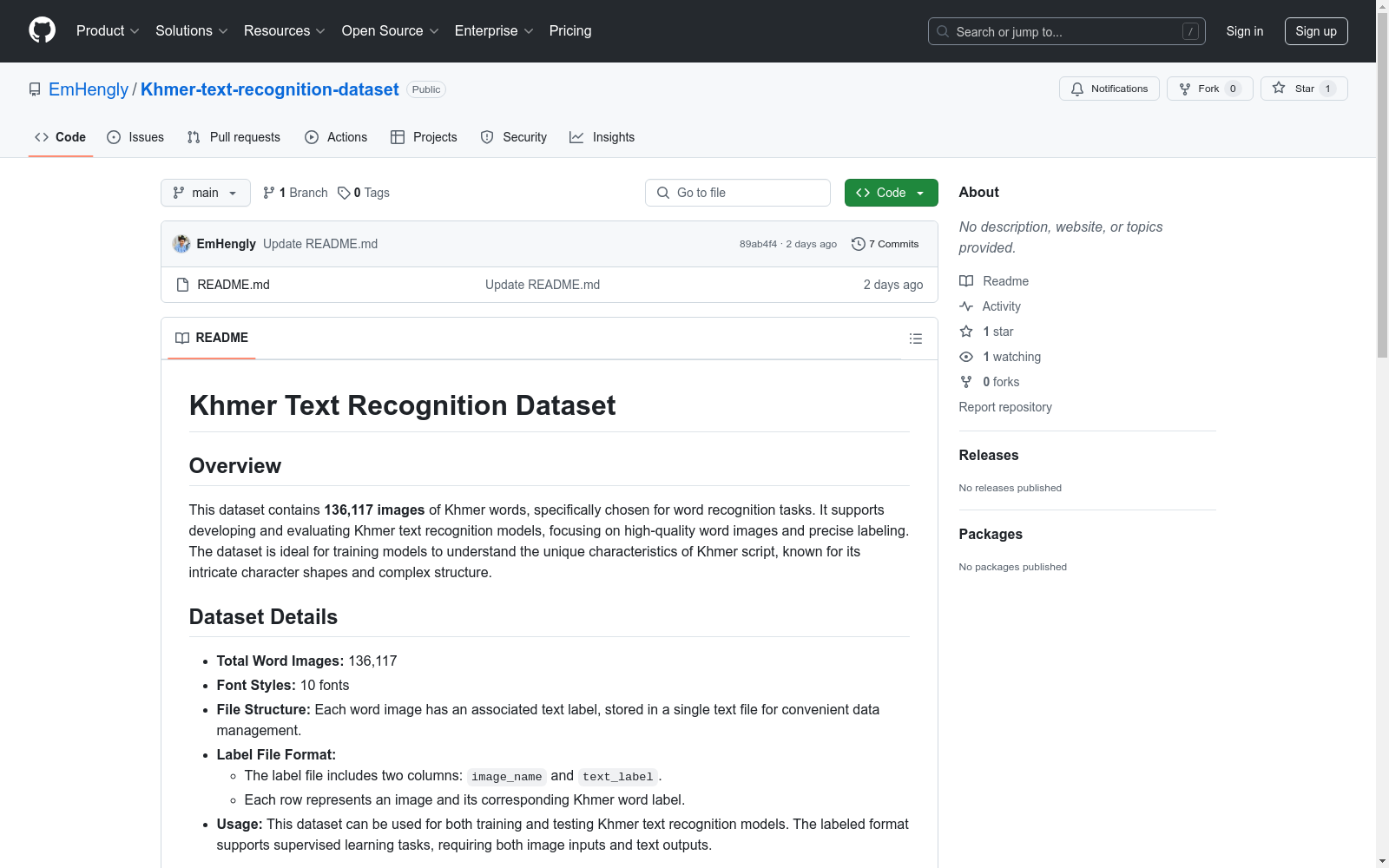Click the star icon in Star button
The height and width of the screenshot is (868, 1389).
[1279, 88]
